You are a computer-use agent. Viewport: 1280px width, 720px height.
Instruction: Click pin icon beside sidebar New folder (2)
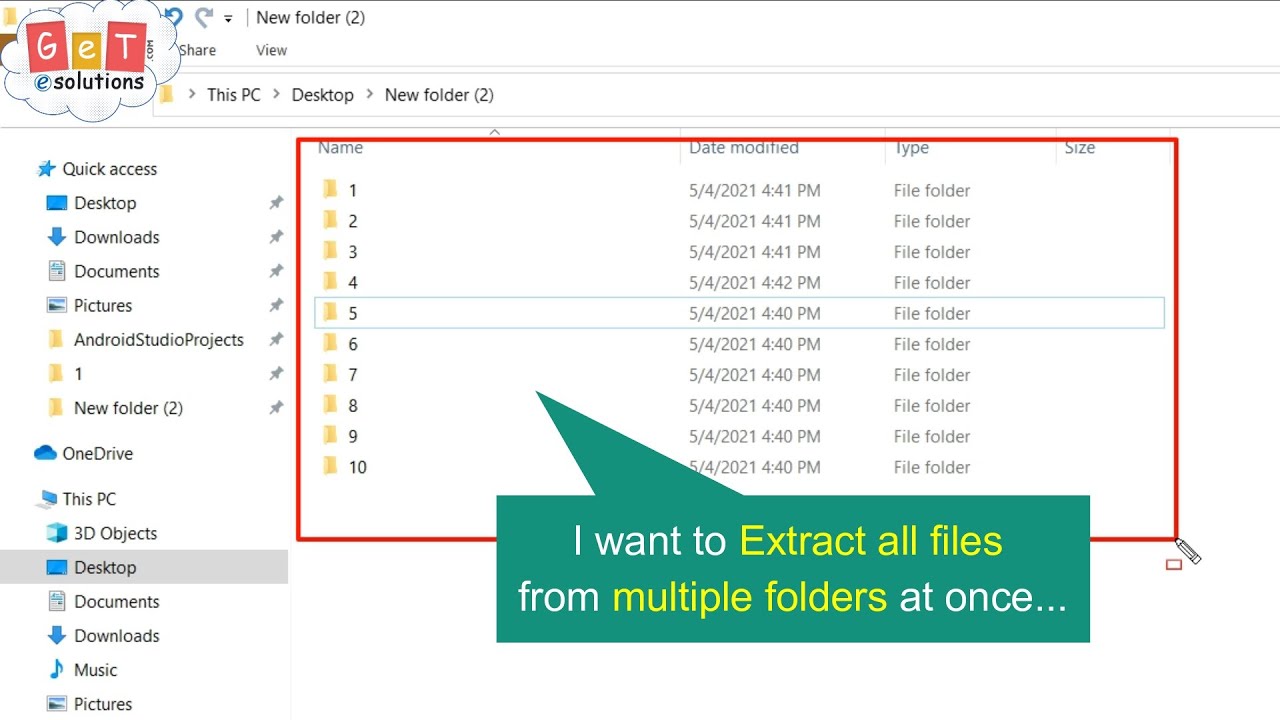(x=276, y=408)
